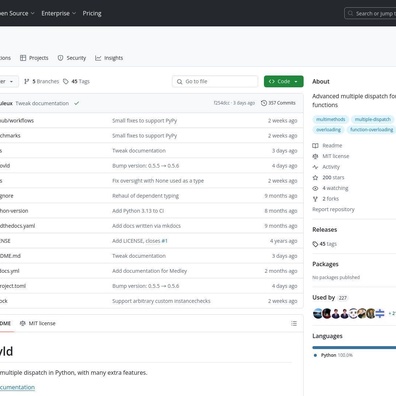This screenshot has width=396, height=396.
Task: View the 5 Branches list
Action: (41, 81)
